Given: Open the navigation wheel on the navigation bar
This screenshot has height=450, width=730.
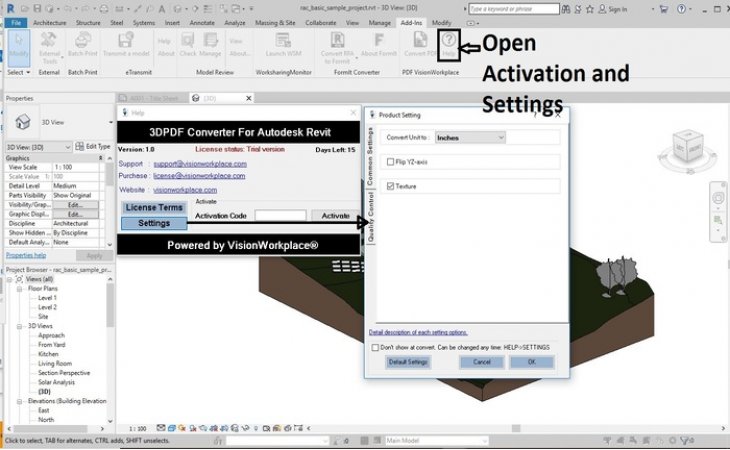Looking at the screenshot, I should coord(718,198).
